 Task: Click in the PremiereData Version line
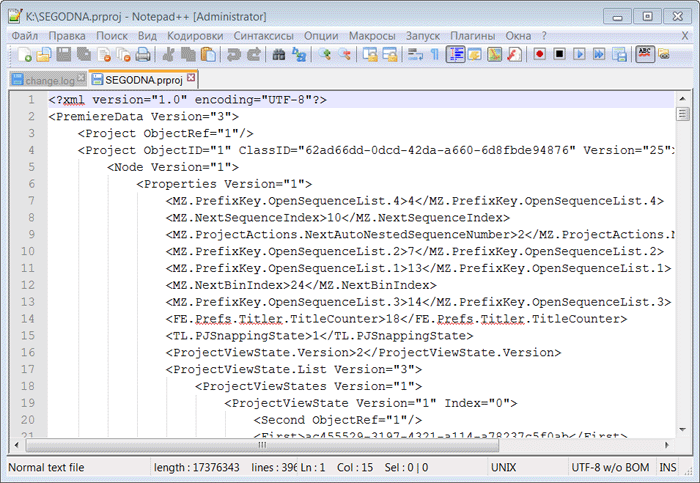(143, 117)
